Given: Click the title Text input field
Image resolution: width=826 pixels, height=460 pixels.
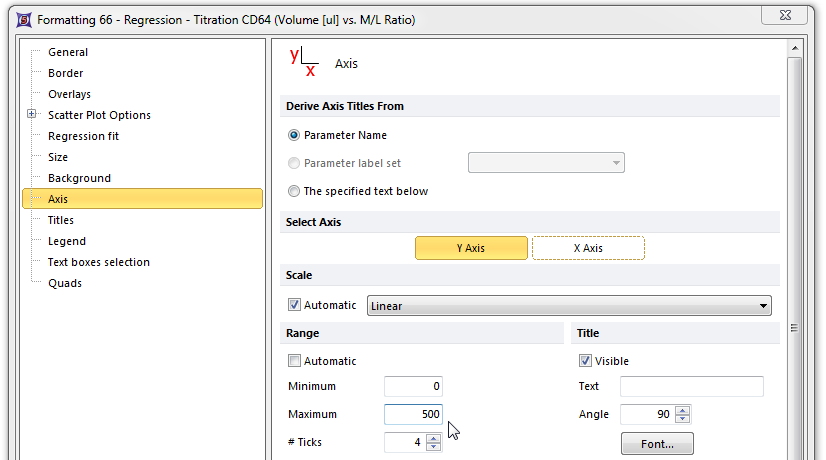Looking at the screenshot, I should [x=691, y=387].
